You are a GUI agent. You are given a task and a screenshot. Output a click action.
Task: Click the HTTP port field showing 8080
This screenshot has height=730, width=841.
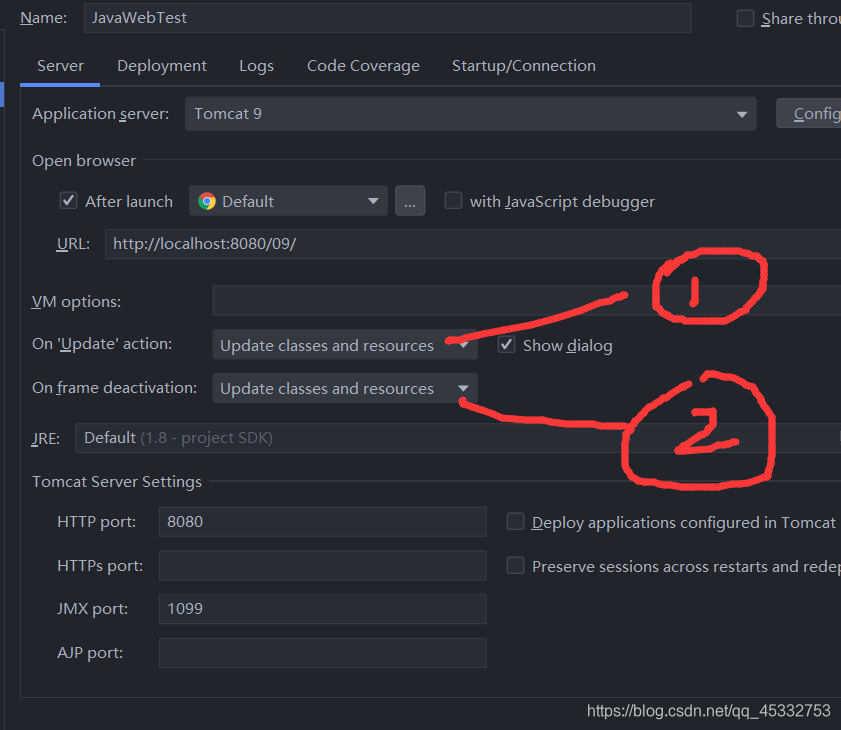(x=322, y=522)
